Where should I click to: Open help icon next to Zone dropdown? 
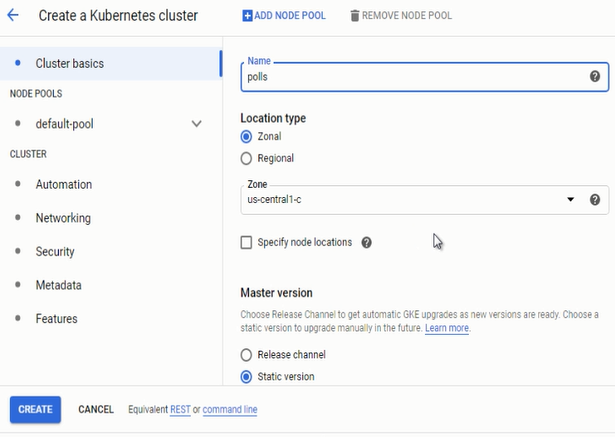[x=595, y=200]
